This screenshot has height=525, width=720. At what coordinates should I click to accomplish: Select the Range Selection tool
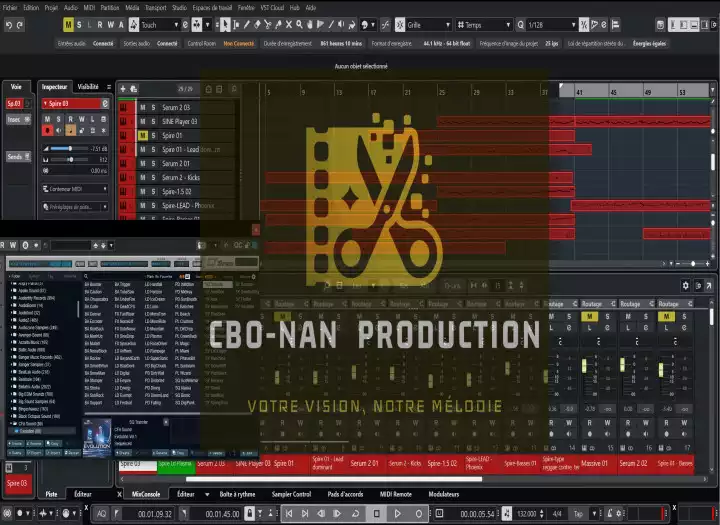236,25
